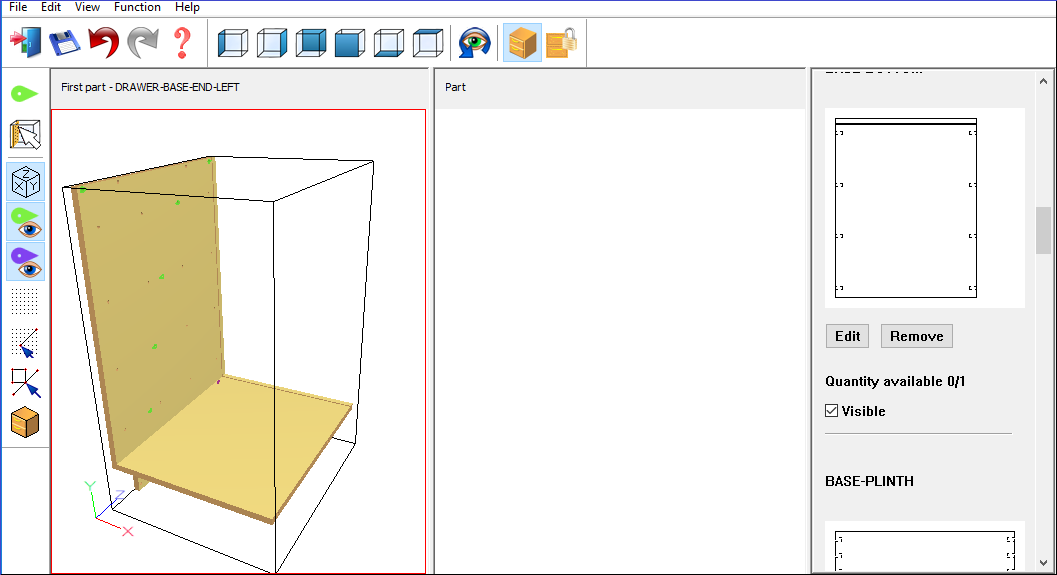This screenshot has width=1057, height=575.
Task: Click the grayed redo arrow
Action: (143, 42)
